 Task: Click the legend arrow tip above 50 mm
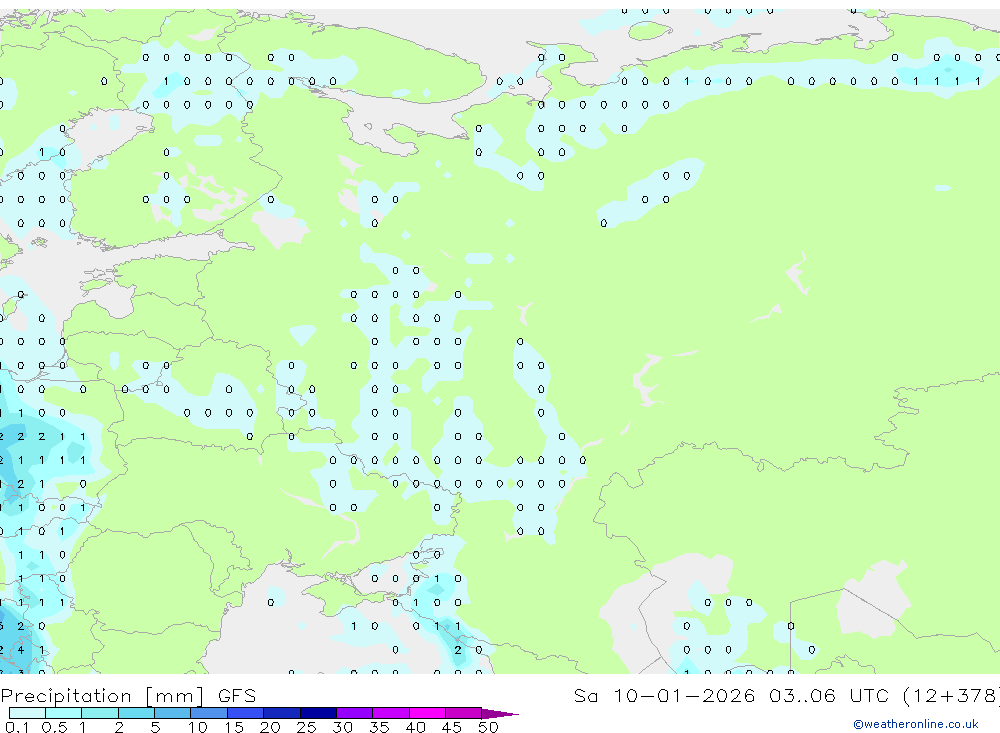pyautogui.click(x=500, y=714)
